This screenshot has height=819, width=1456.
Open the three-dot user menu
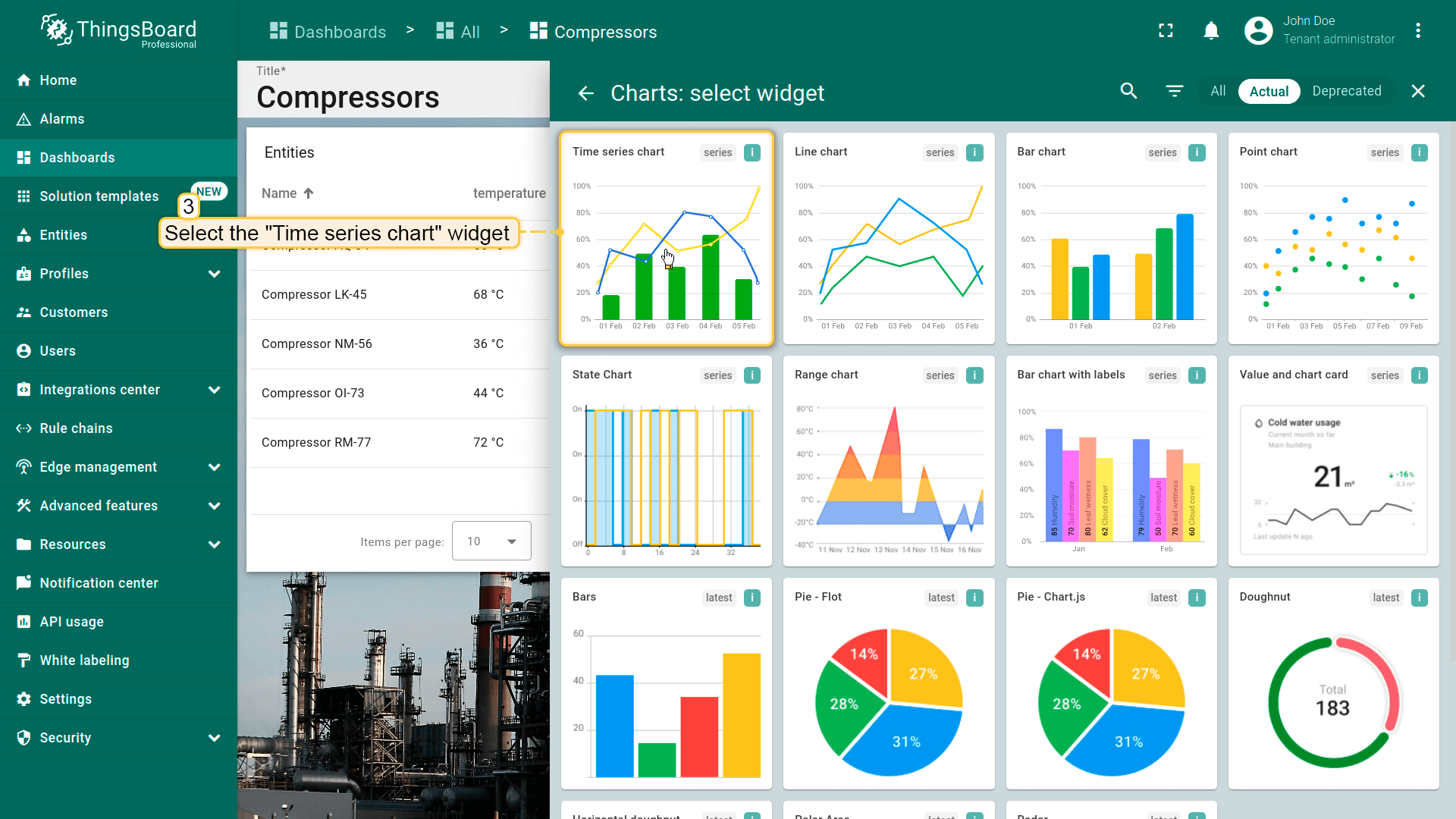[1417, 31]
